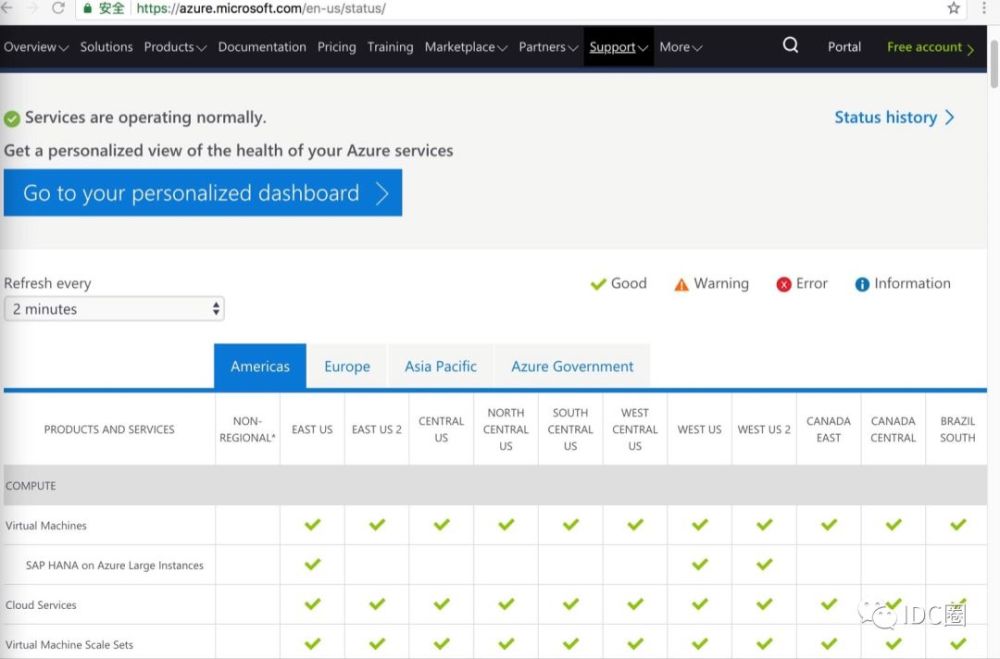Click Virtual Machines North Central US checkmark
The width and height of the screenshot is (1000, 659).
(506, 524)
